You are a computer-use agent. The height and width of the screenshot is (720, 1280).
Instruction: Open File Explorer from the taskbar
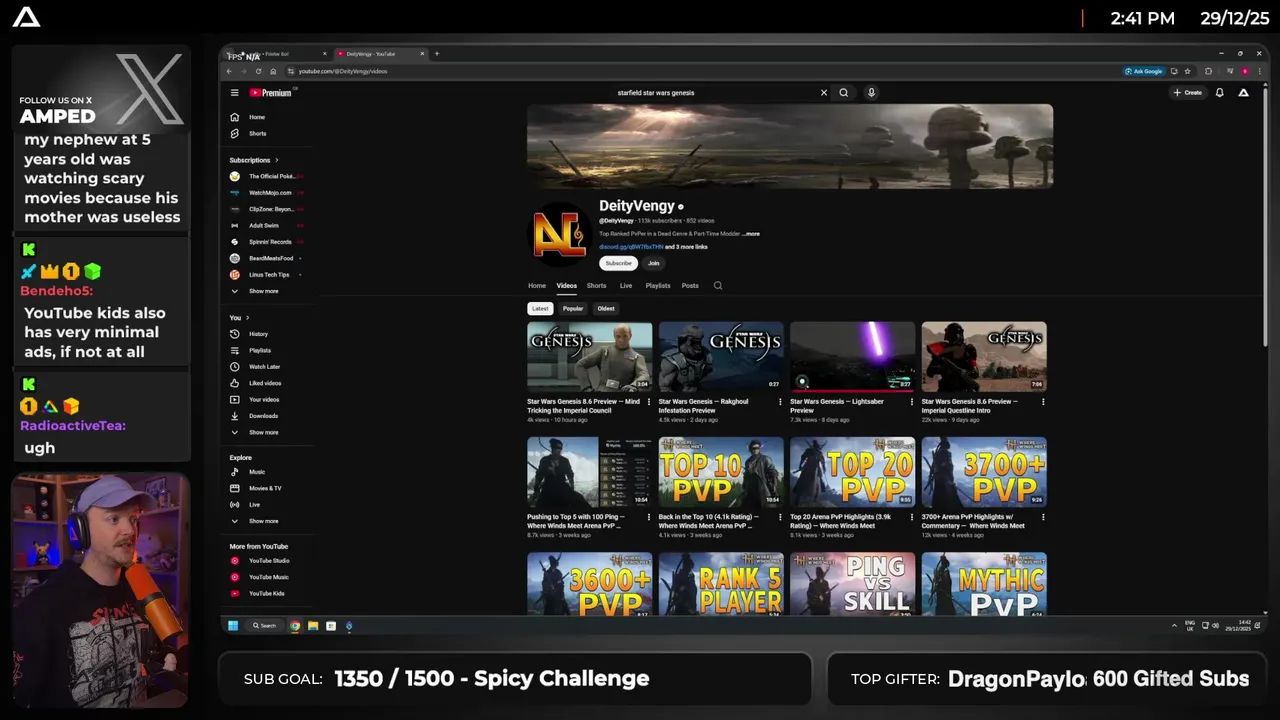pos(313,626)
